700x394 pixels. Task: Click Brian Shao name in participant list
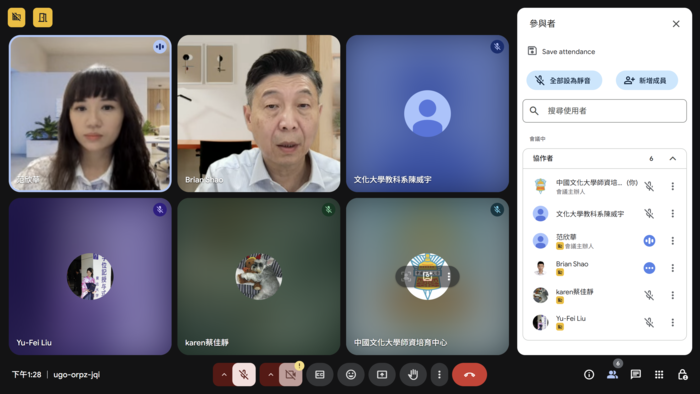click(572, 264)
